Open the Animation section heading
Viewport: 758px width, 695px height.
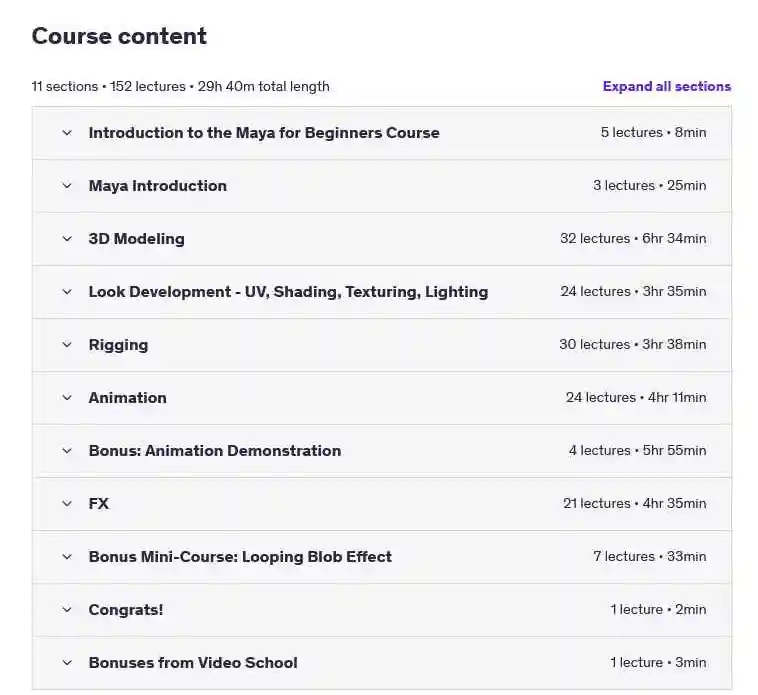pyautogui.click(x=128, y=398)
